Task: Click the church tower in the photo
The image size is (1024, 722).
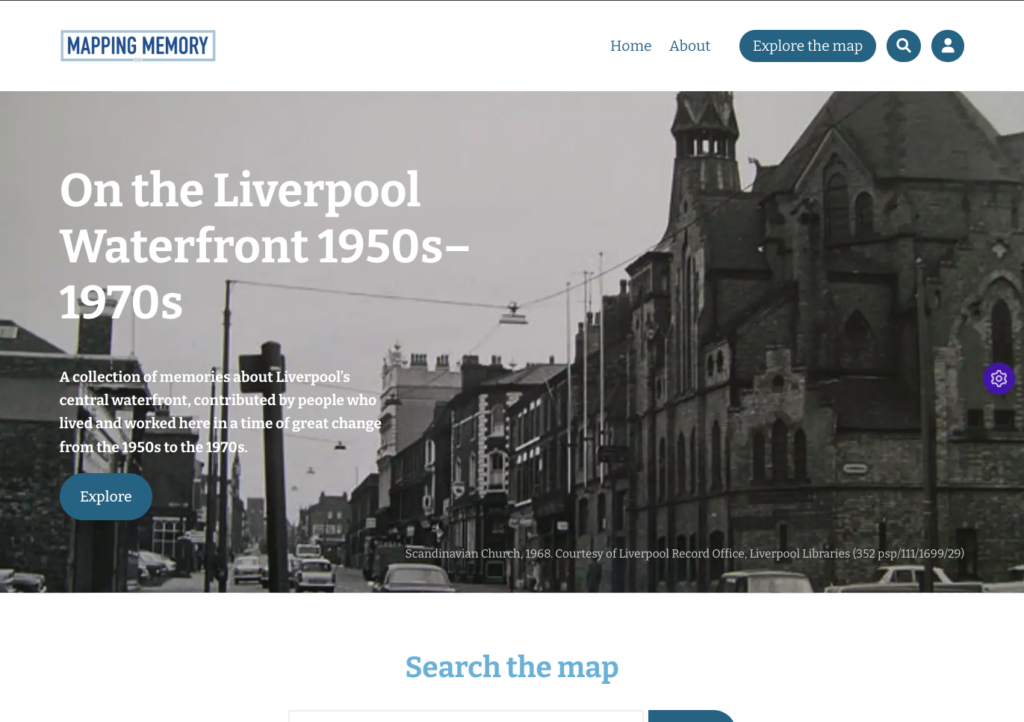Action: tap(704, 150)
